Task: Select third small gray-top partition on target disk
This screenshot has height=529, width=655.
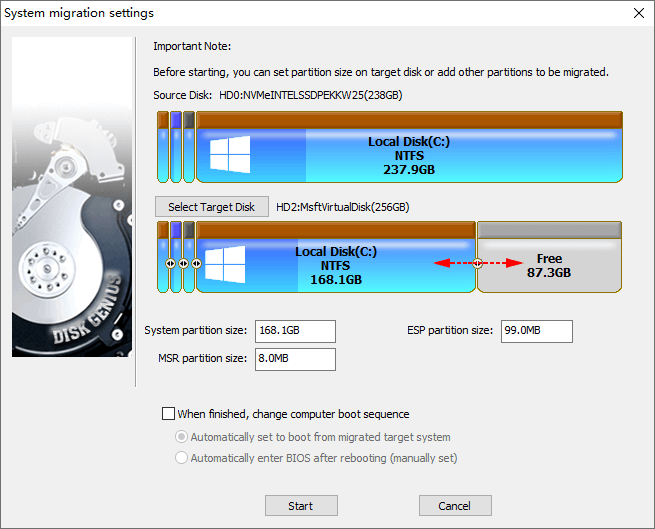Action: 189,257
